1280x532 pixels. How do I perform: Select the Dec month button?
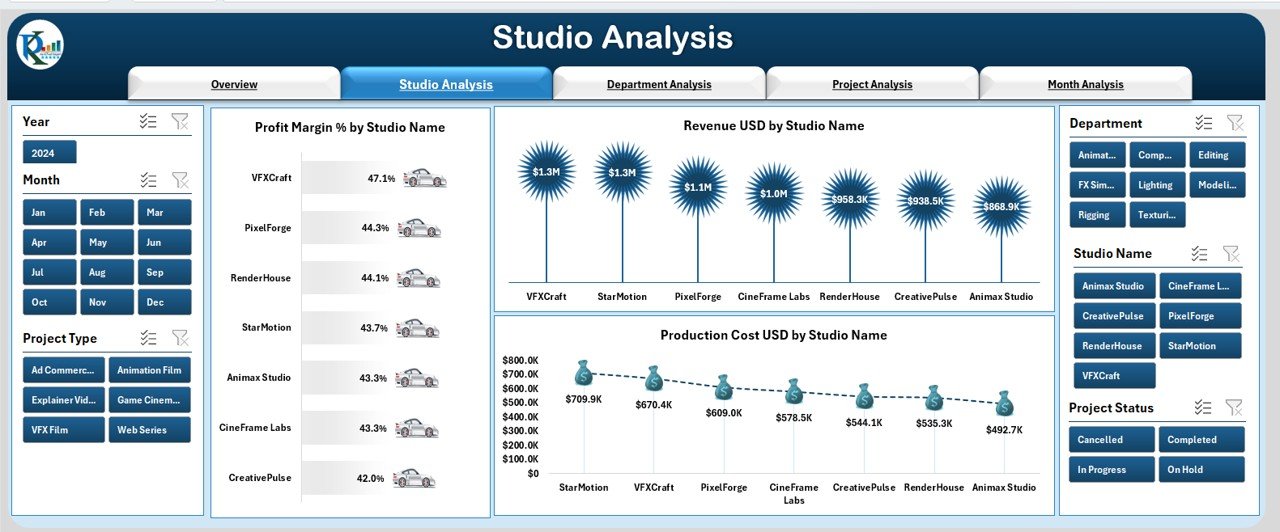(166, 303)
